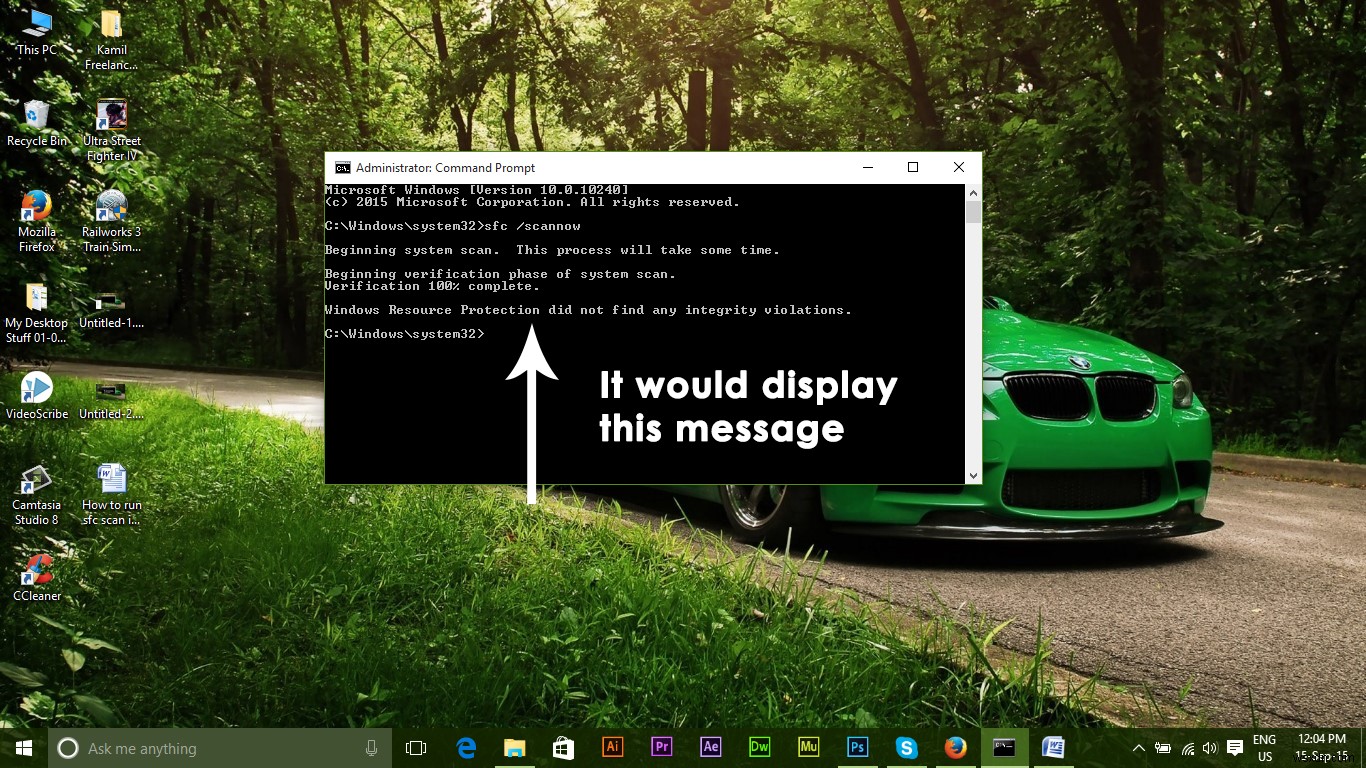Close the Command Prompt window
The image size is (1366, 768).
[958, 168]
